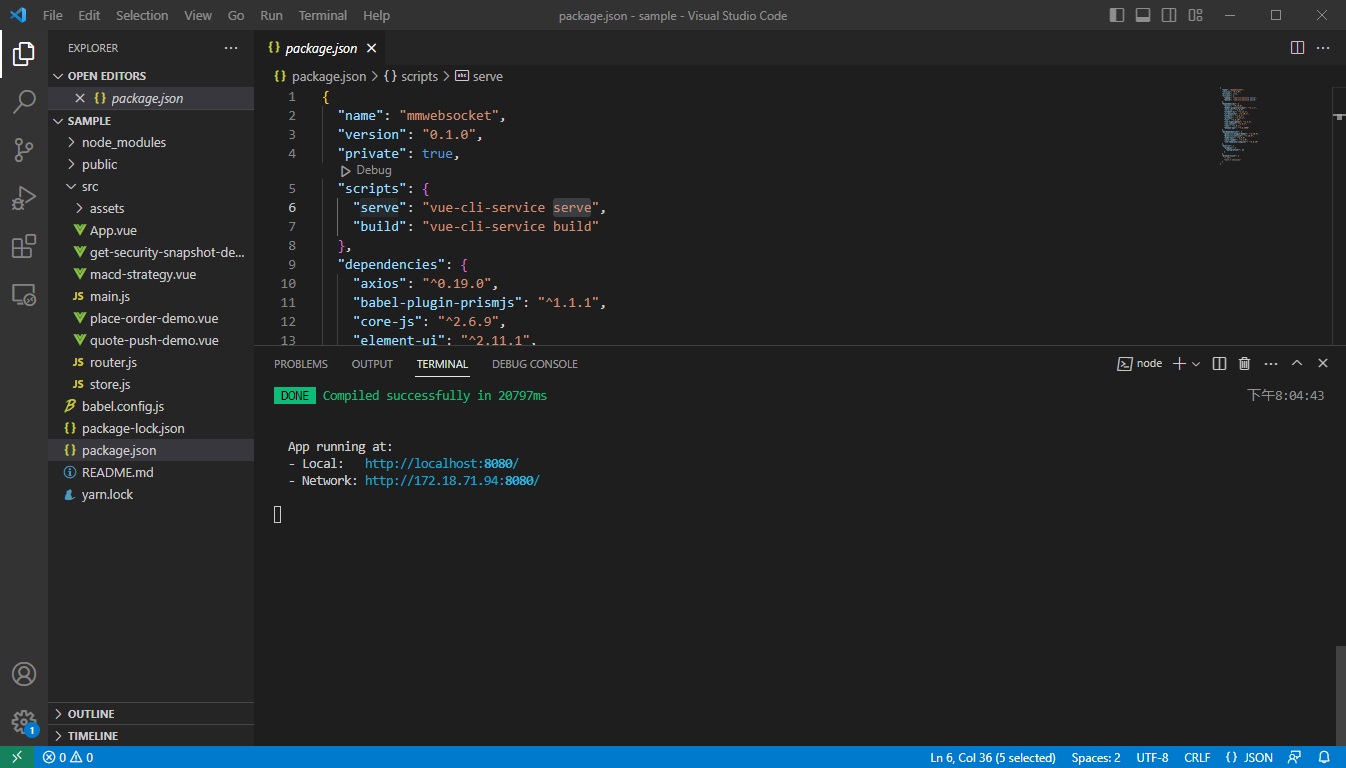Kill terminal with the trash icon
The height and width of the screenshot is (768, 1346).
[1244, 364]
